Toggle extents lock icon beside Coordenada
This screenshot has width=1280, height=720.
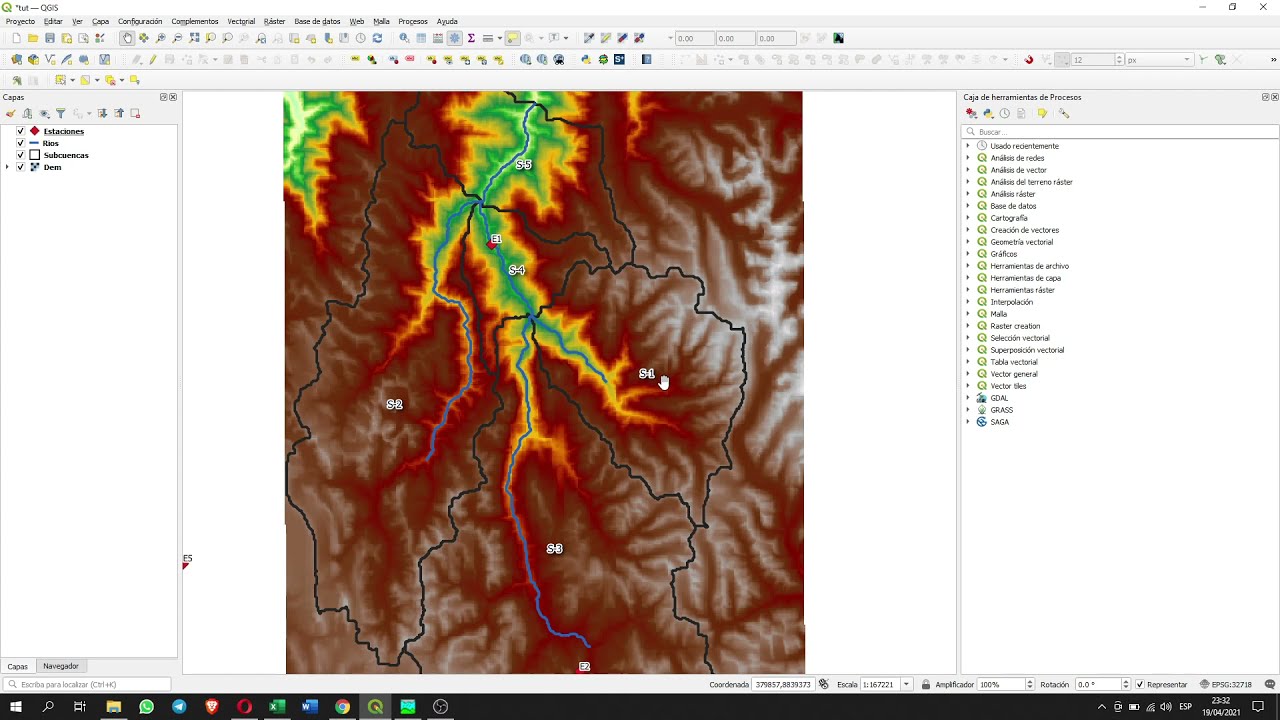click(x=823, y=684)
